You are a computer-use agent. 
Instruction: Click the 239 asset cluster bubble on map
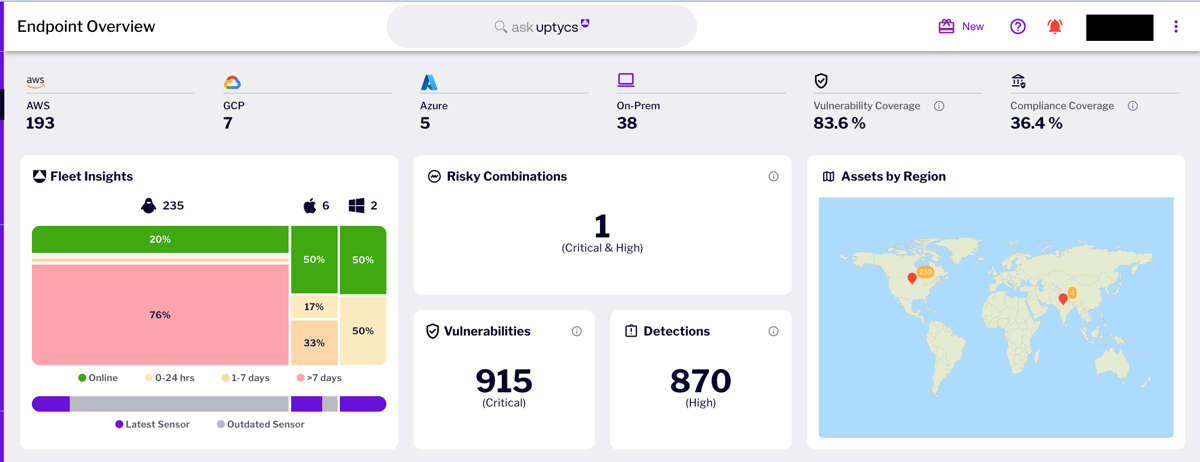coord(925,271)
